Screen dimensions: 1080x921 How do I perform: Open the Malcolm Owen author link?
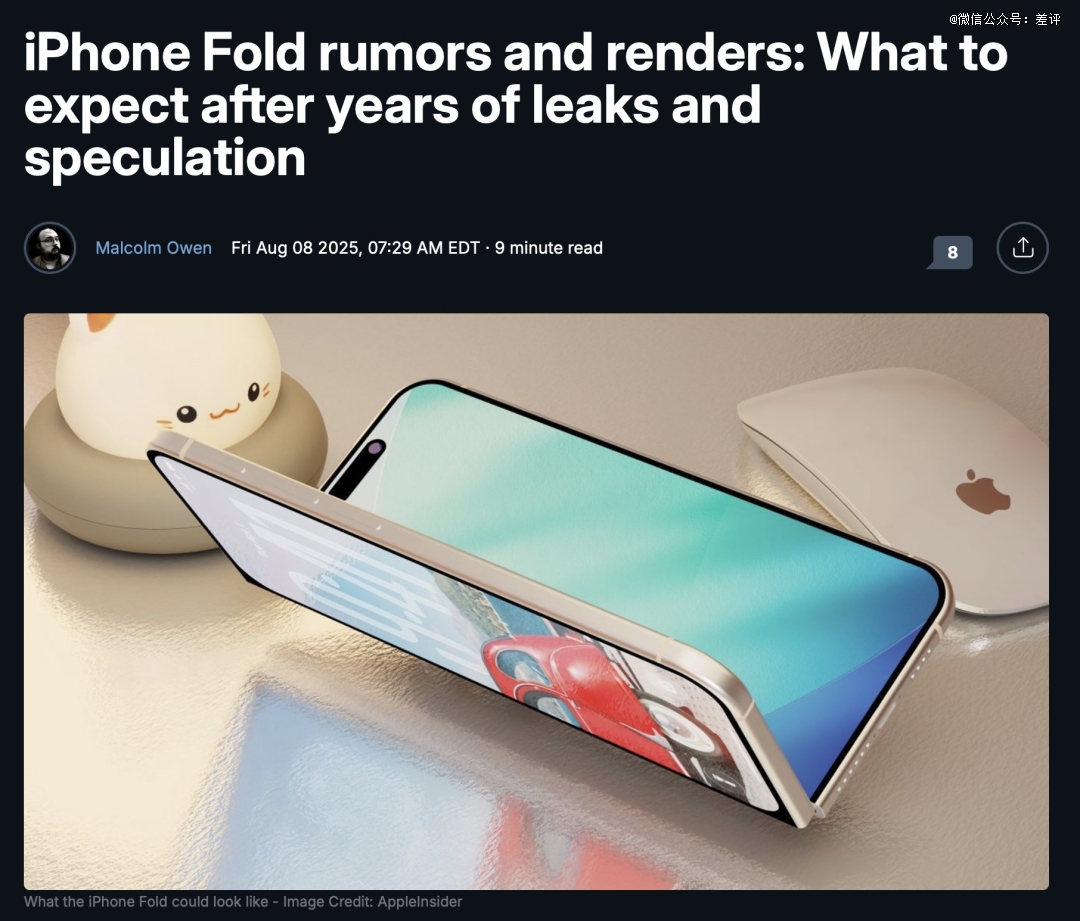click(153, 248)
